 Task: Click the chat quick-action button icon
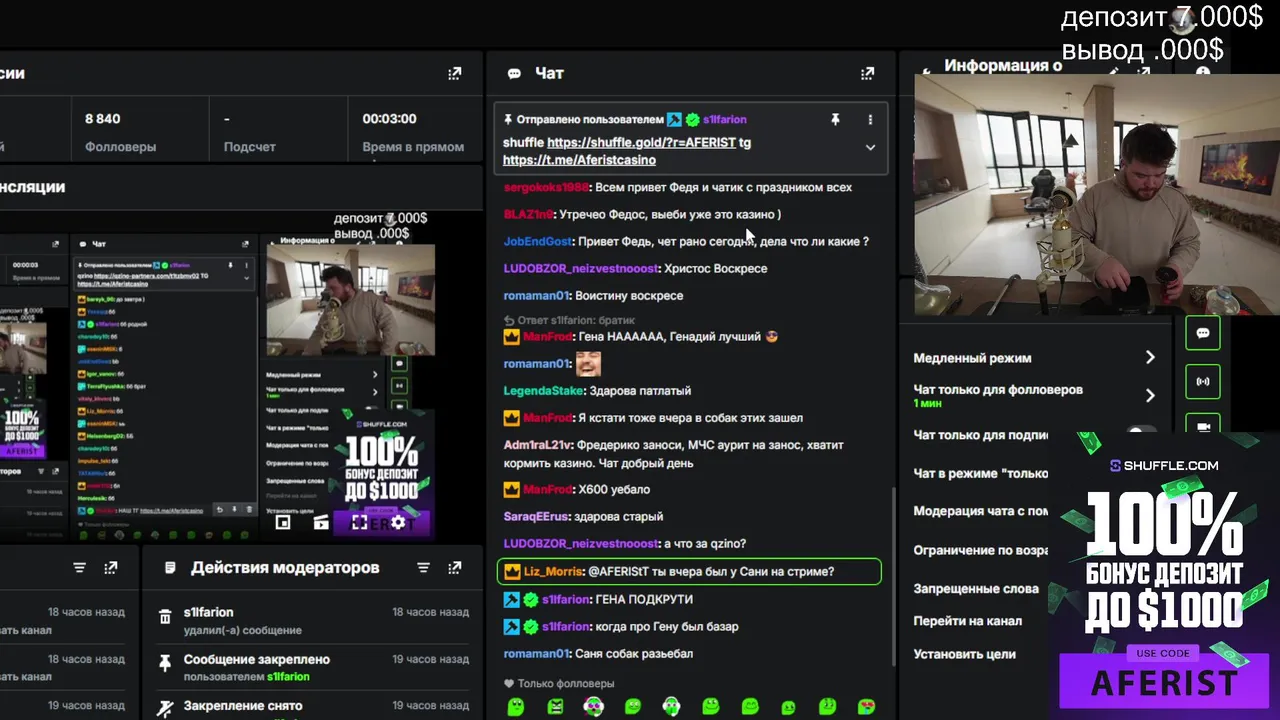pyautogui.click(x=1203, y=333)
